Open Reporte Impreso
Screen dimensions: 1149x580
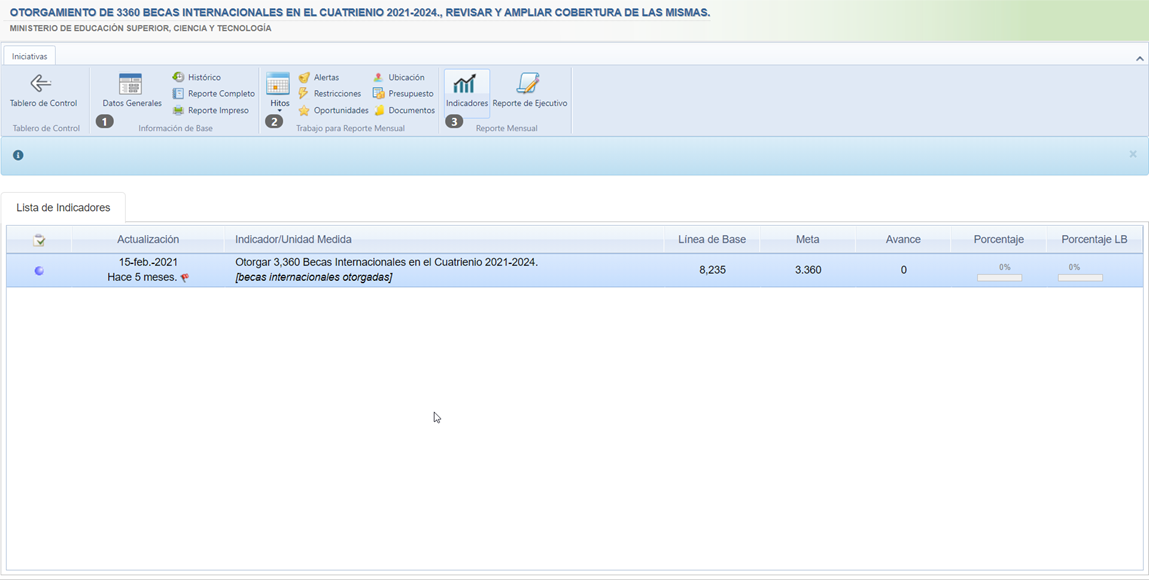210,111
